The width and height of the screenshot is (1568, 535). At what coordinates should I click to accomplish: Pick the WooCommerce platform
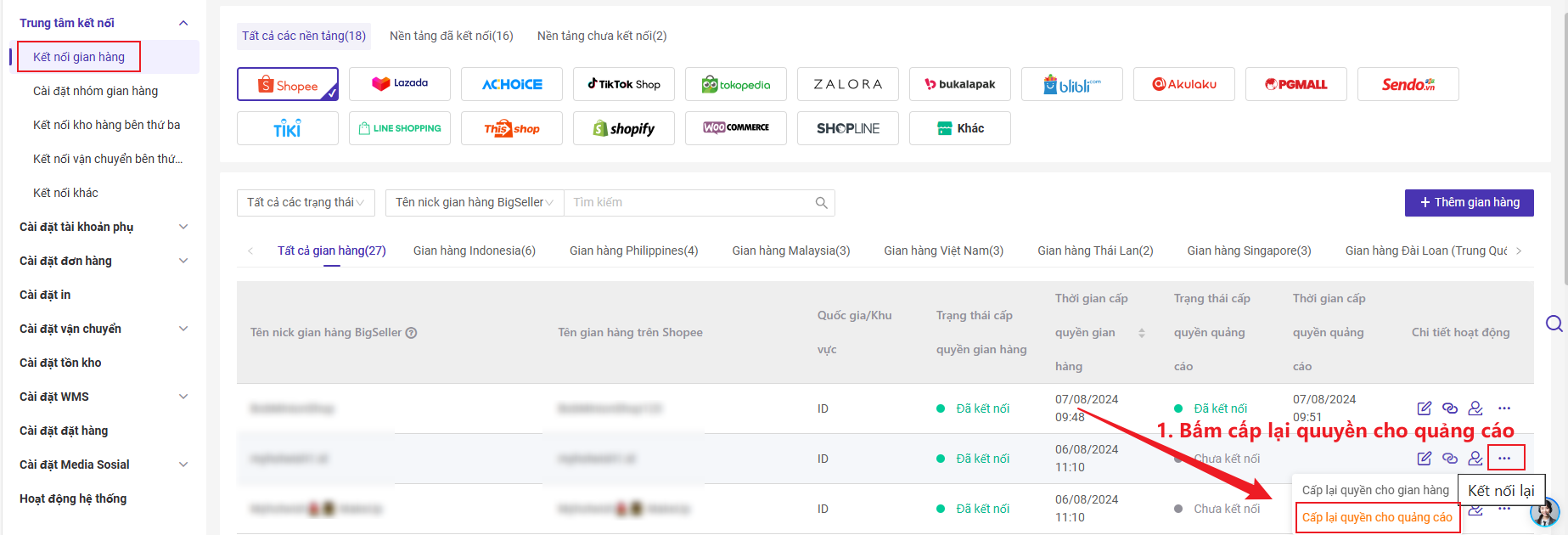[x=736, y=128]
